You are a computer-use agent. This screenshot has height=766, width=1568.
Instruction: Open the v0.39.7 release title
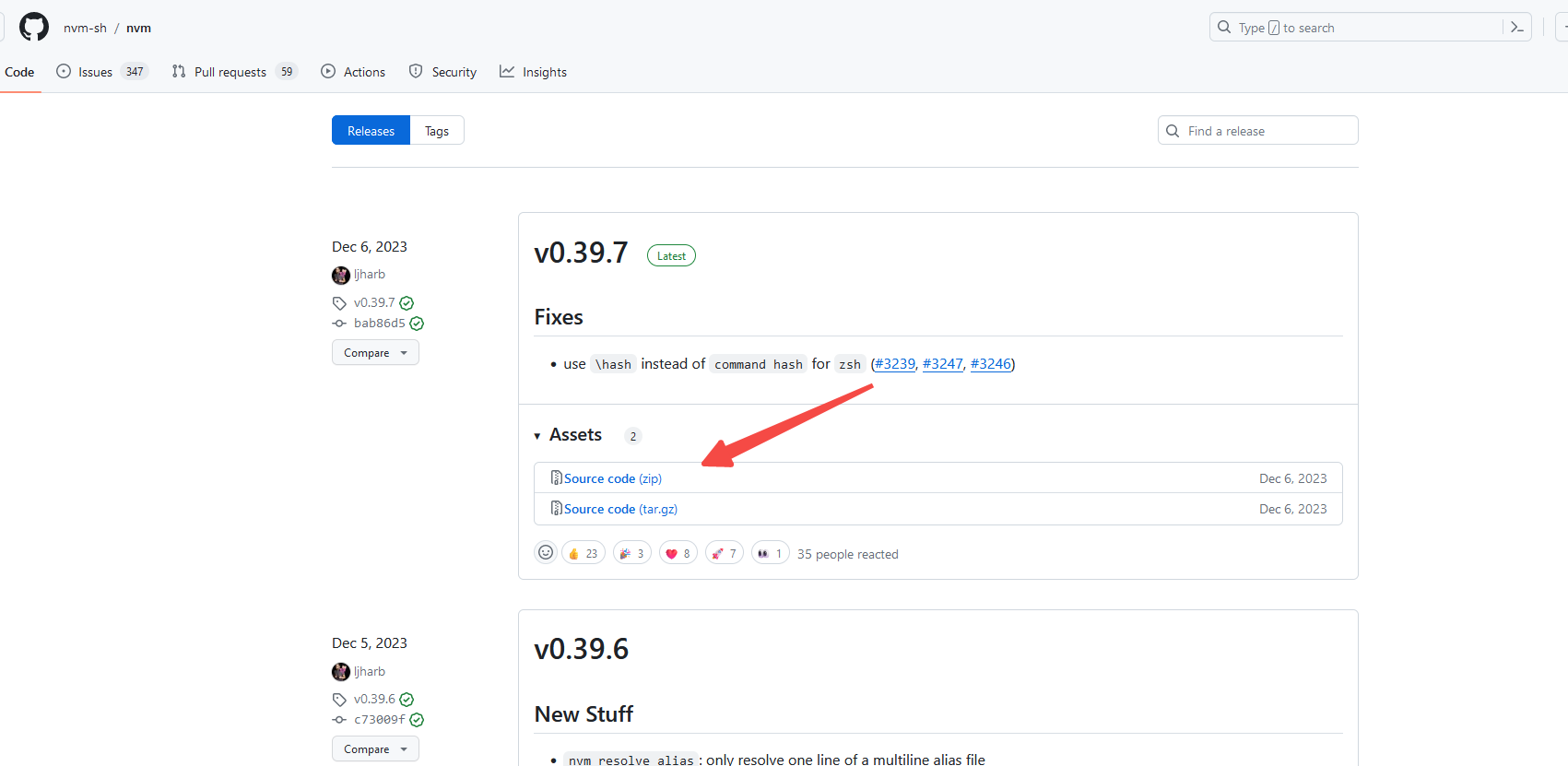pos(581,253)
